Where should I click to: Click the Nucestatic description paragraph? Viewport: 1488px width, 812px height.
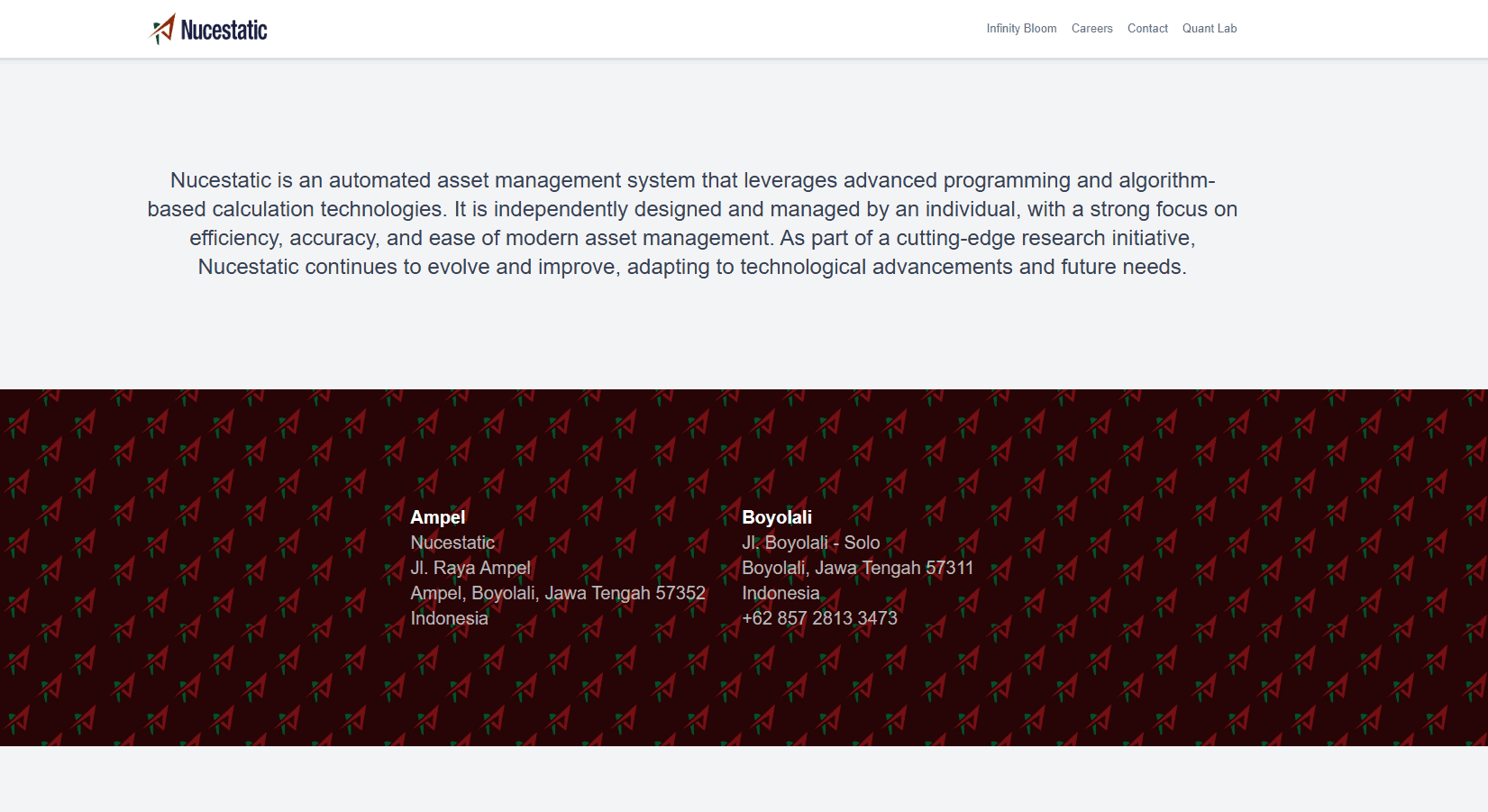tap(692, 224)
